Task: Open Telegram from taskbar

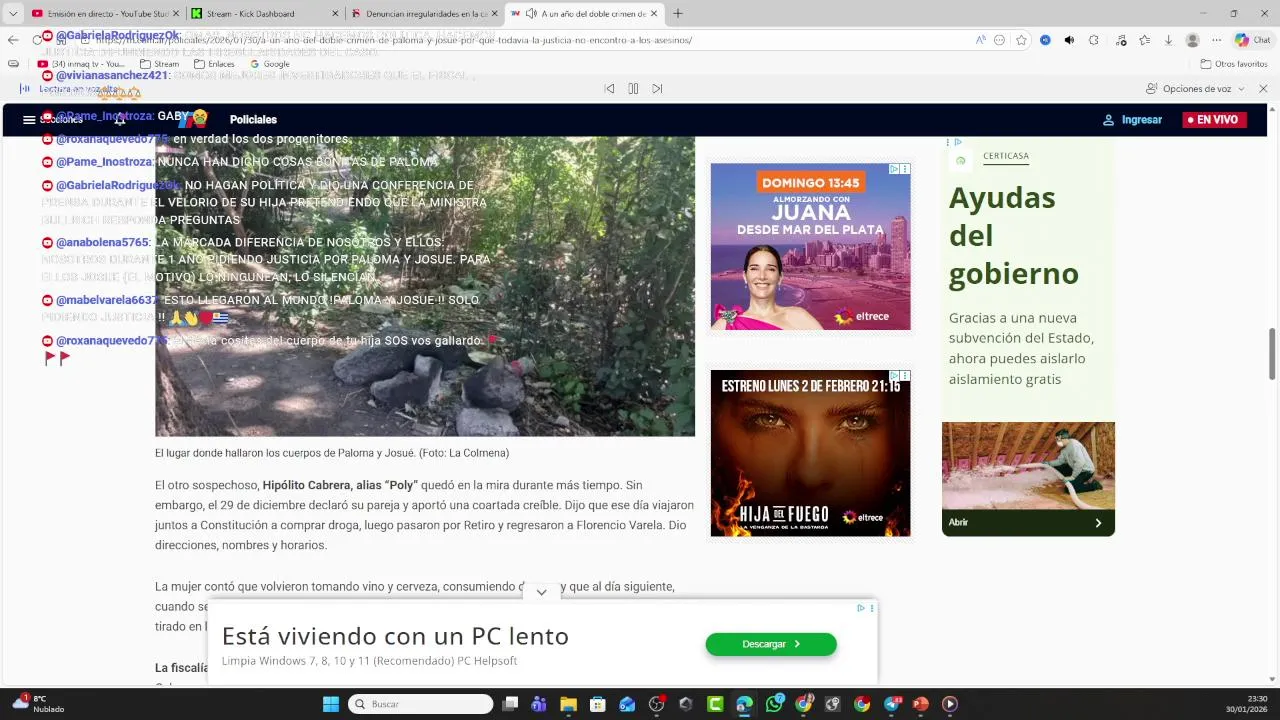Action: 892,704
